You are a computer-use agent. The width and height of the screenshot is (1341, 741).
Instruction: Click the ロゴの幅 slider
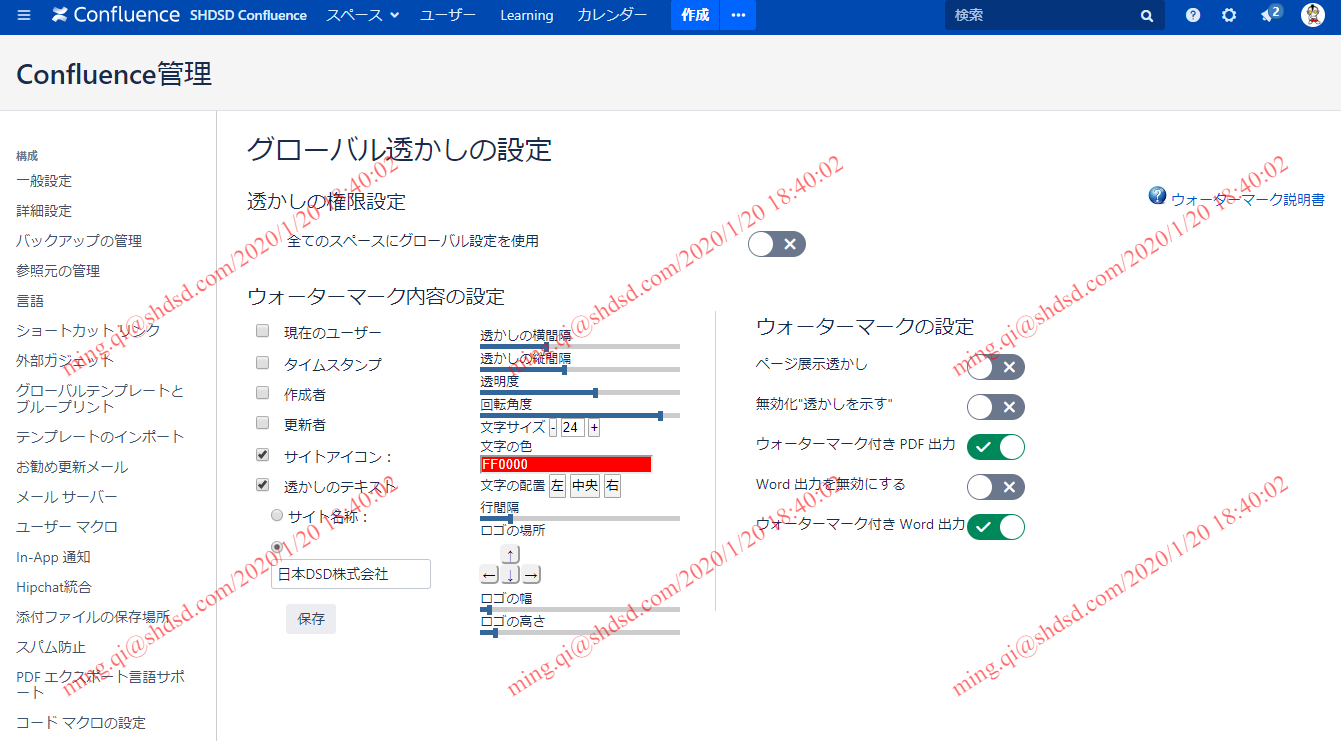pyautogui.click(x=580, y=609)
